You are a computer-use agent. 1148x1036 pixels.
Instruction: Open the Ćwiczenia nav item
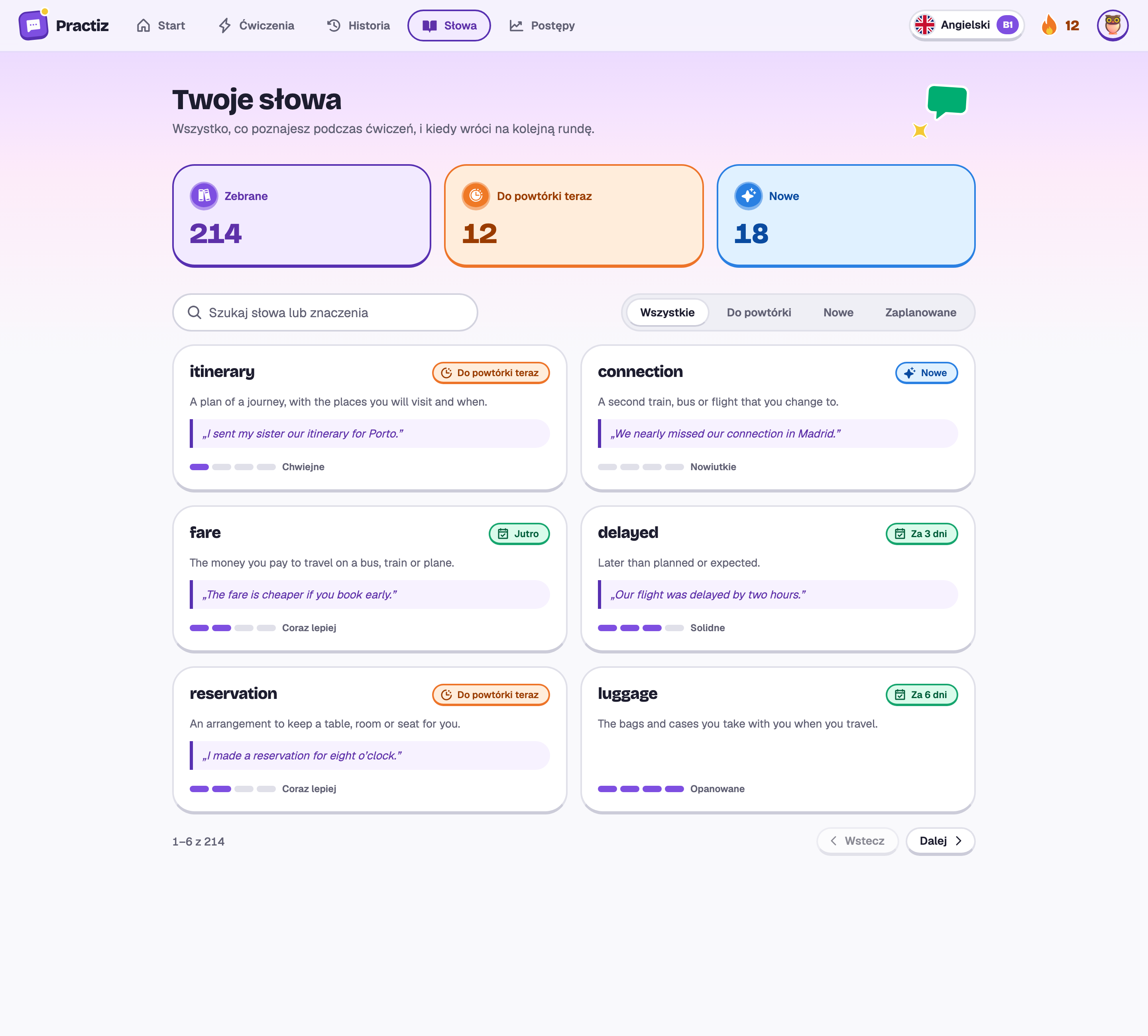click(256, 26)
